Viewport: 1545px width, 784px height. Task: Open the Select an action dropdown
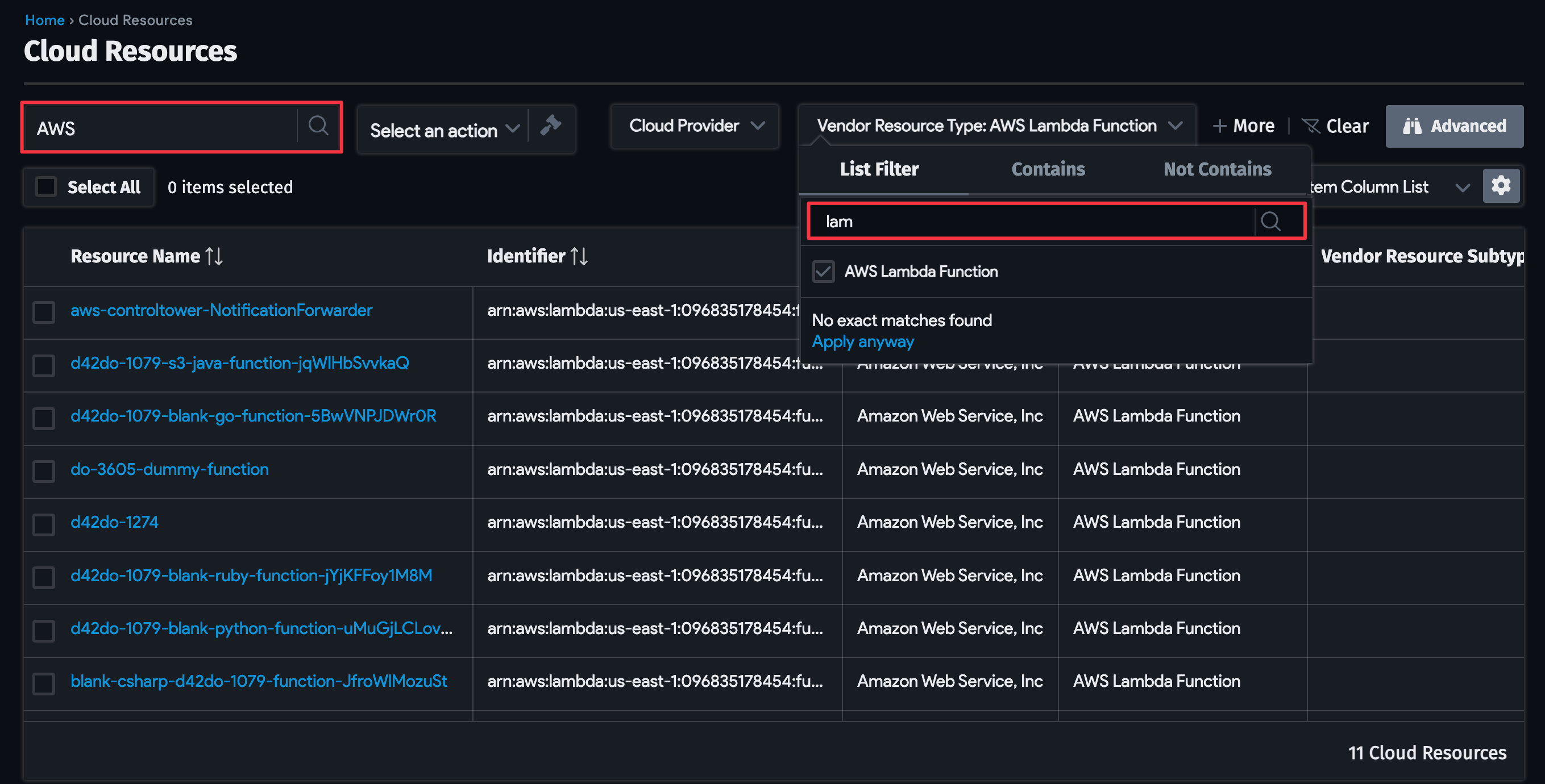tap(442, 130)
